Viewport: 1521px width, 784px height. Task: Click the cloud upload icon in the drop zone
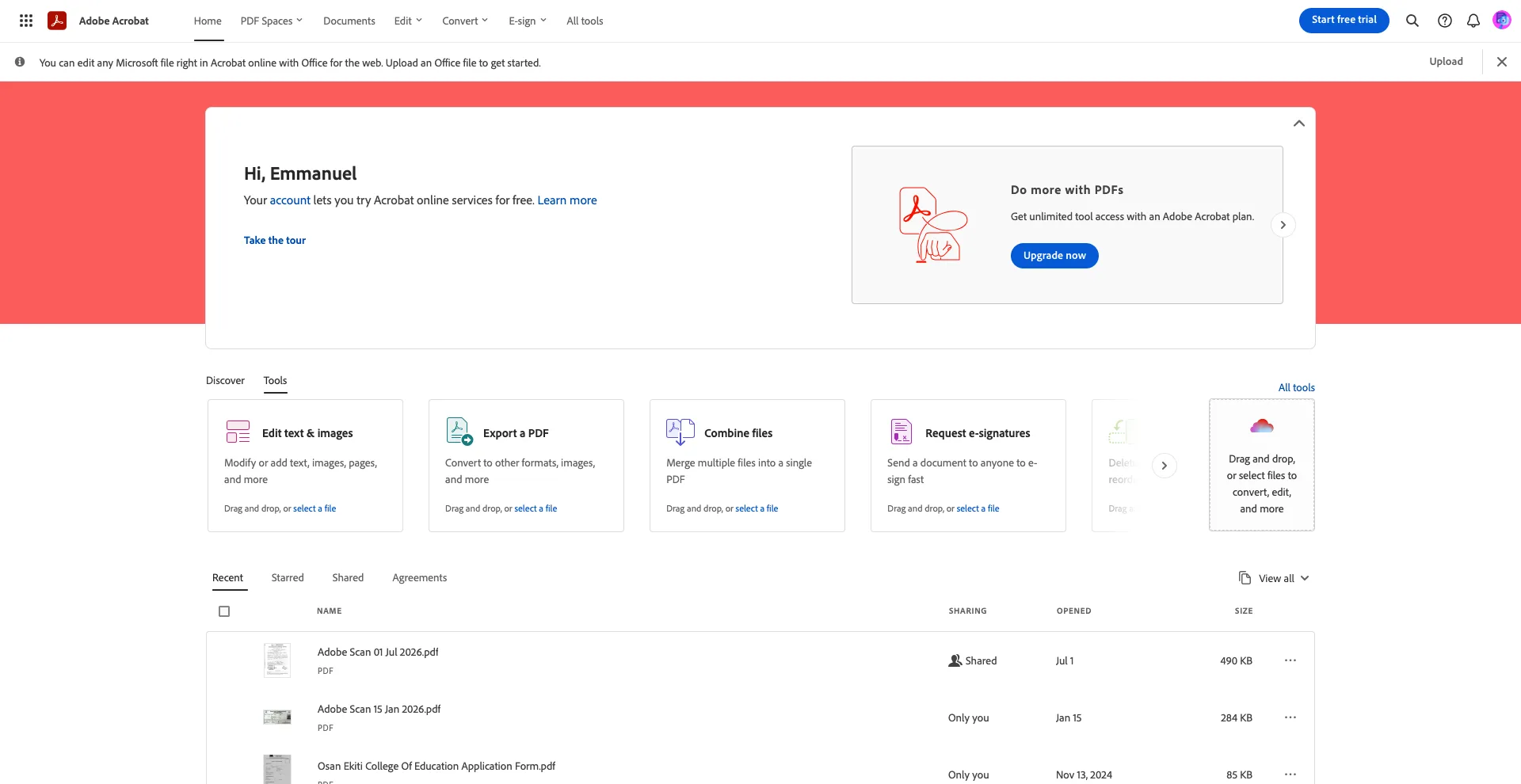(1262, 426)
